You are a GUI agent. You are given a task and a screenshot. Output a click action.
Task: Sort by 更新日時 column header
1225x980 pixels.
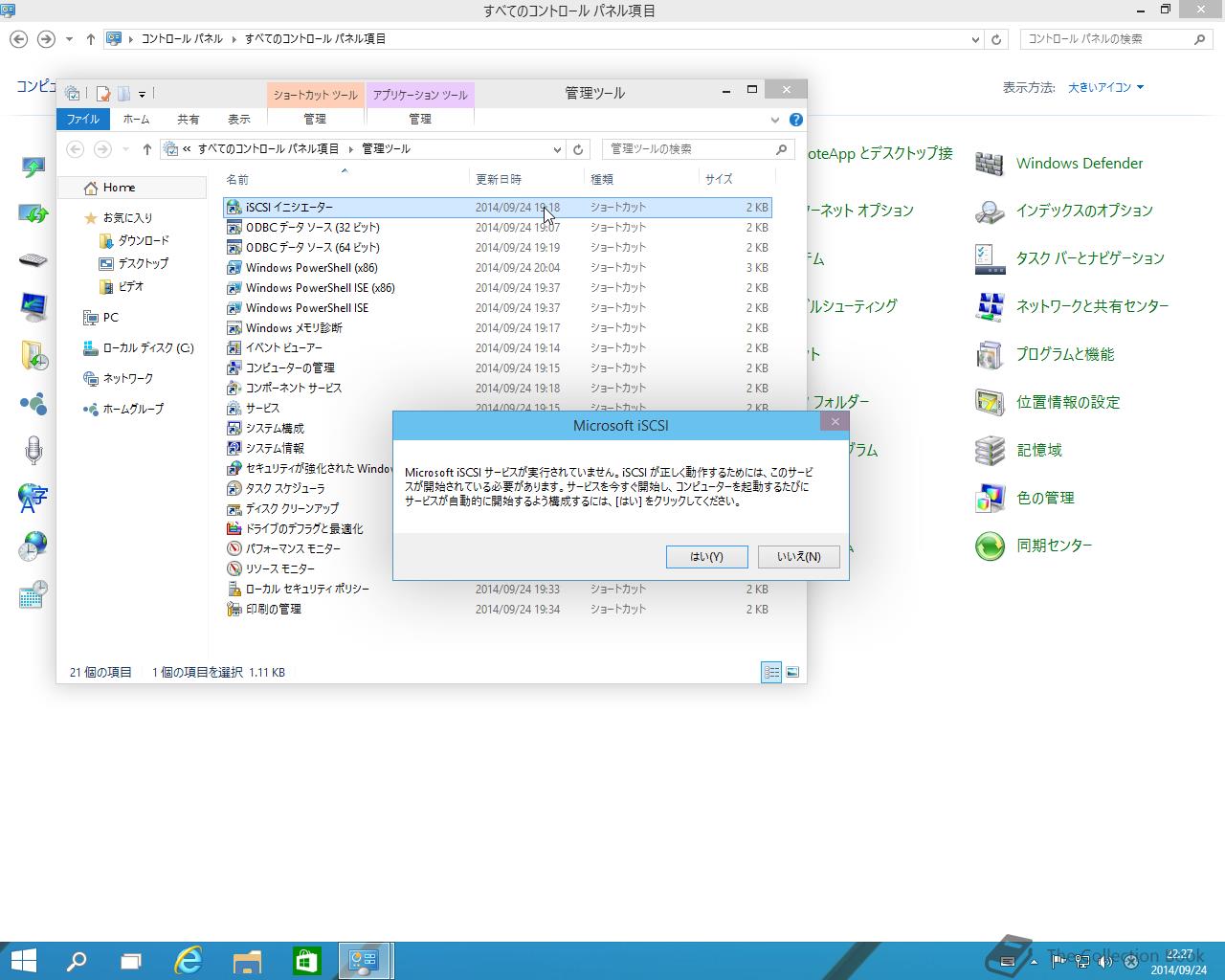(x=527, y=179)
